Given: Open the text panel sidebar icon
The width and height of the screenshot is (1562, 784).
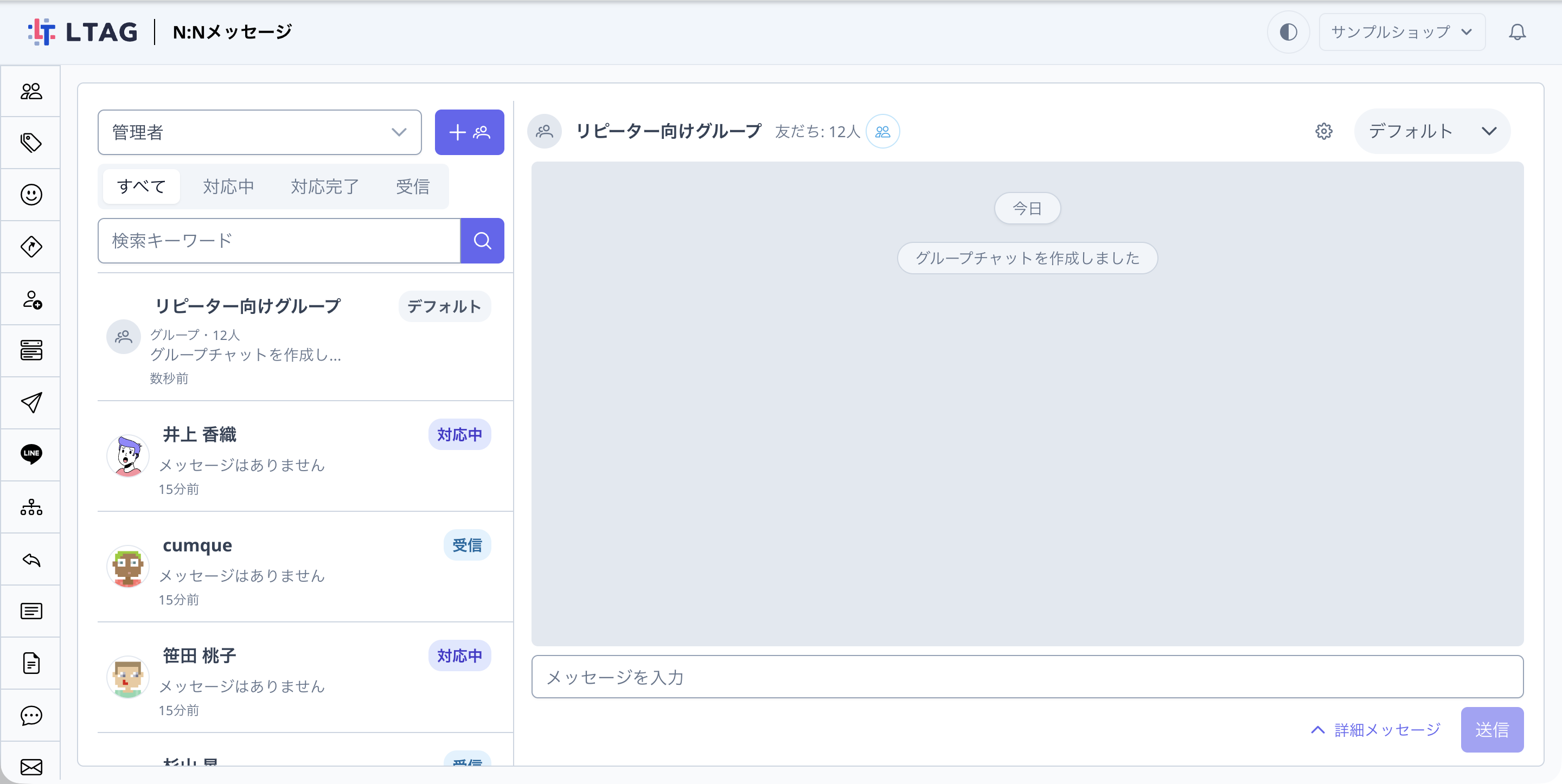Looking at the screenshot, I should (x=31, y=611).
